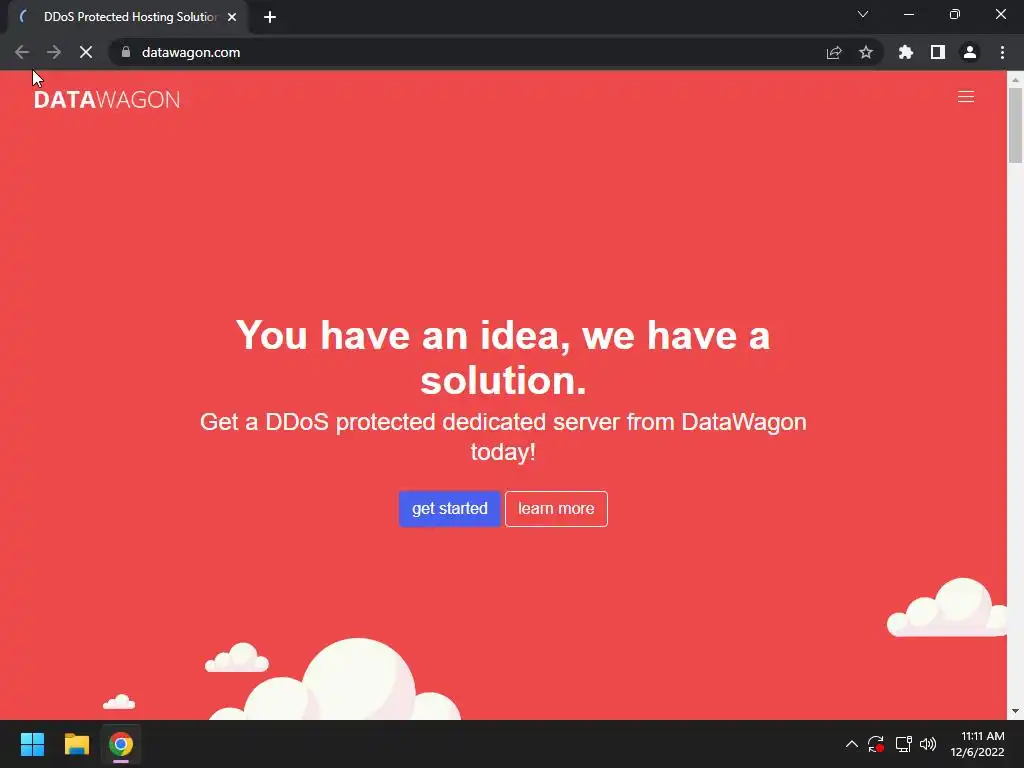Open Chrome profile avatar
The width and height of the screenshot is (1024, 768).
970,52
